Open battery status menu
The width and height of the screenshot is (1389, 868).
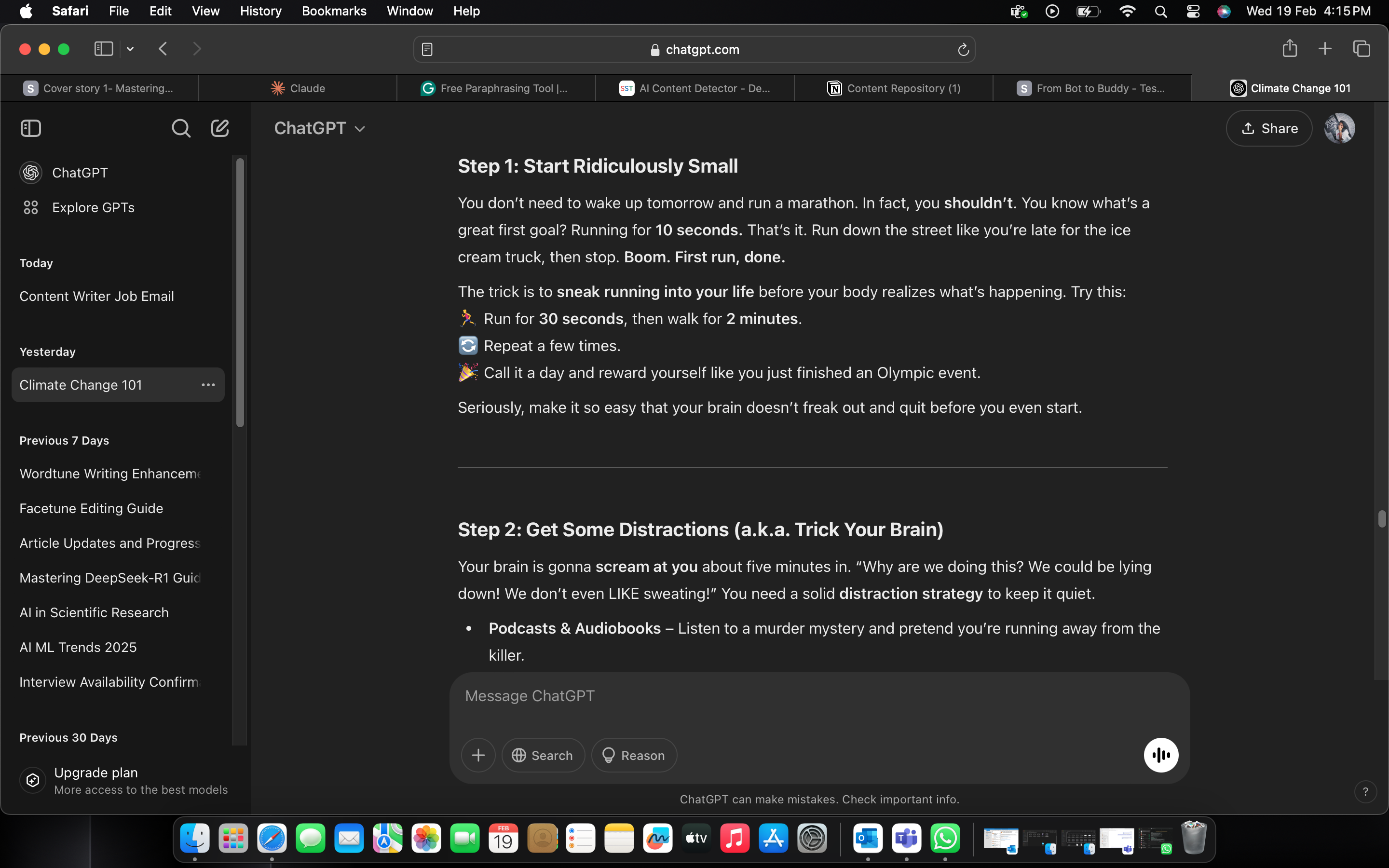(x=1088, y=11)
